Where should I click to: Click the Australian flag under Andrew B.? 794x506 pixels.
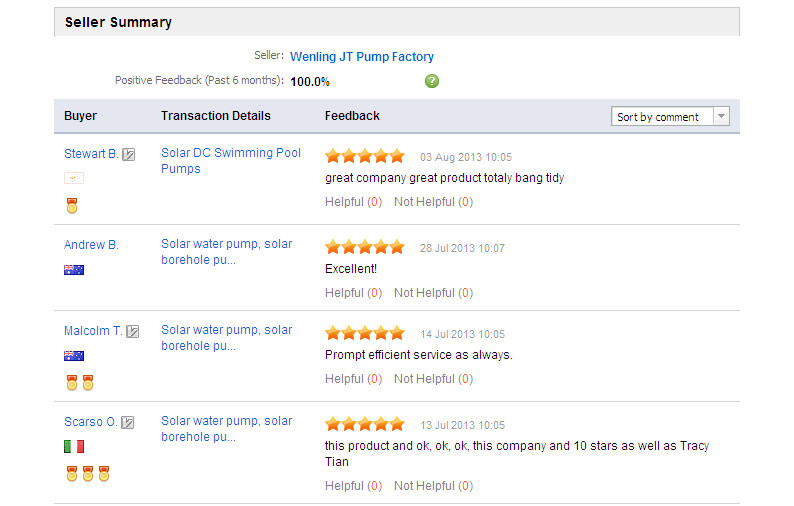pyautogui.click(x=74, y=270)
